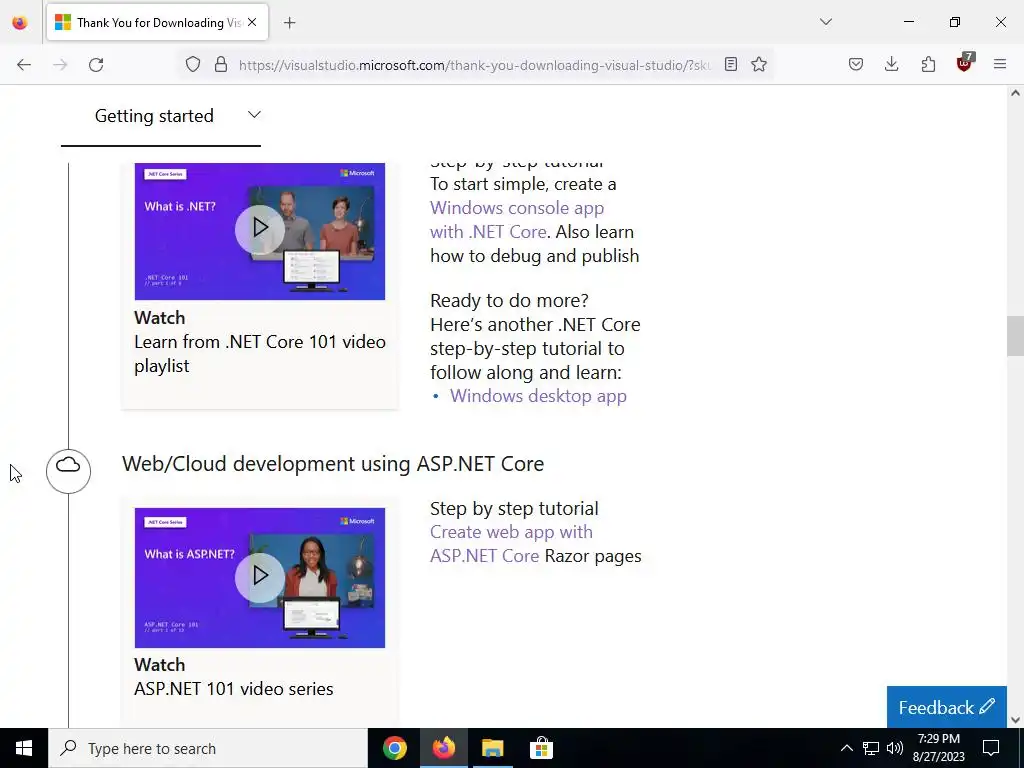Open the clock showing 7:29 PM

(x=938, y=748)
